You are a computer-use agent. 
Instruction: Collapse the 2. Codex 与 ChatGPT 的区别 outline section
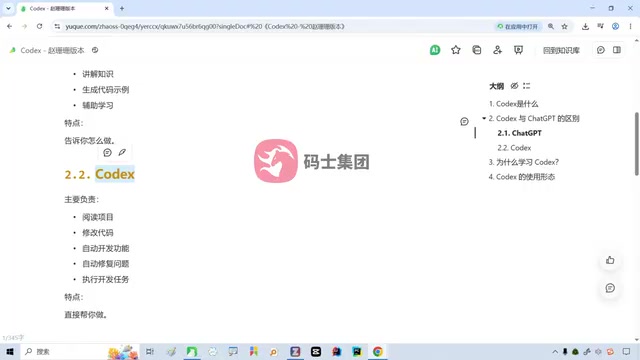(484, 118)
